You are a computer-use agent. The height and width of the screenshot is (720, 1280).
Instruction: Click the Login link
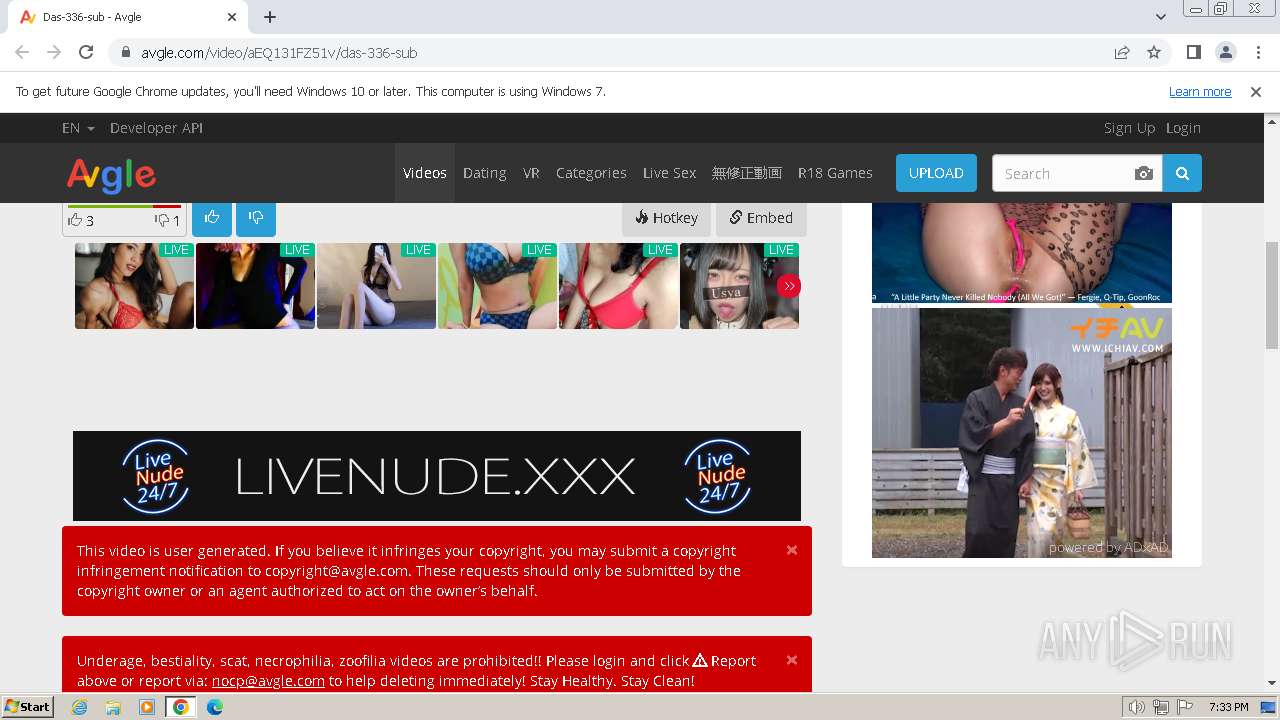point(1183,128)
